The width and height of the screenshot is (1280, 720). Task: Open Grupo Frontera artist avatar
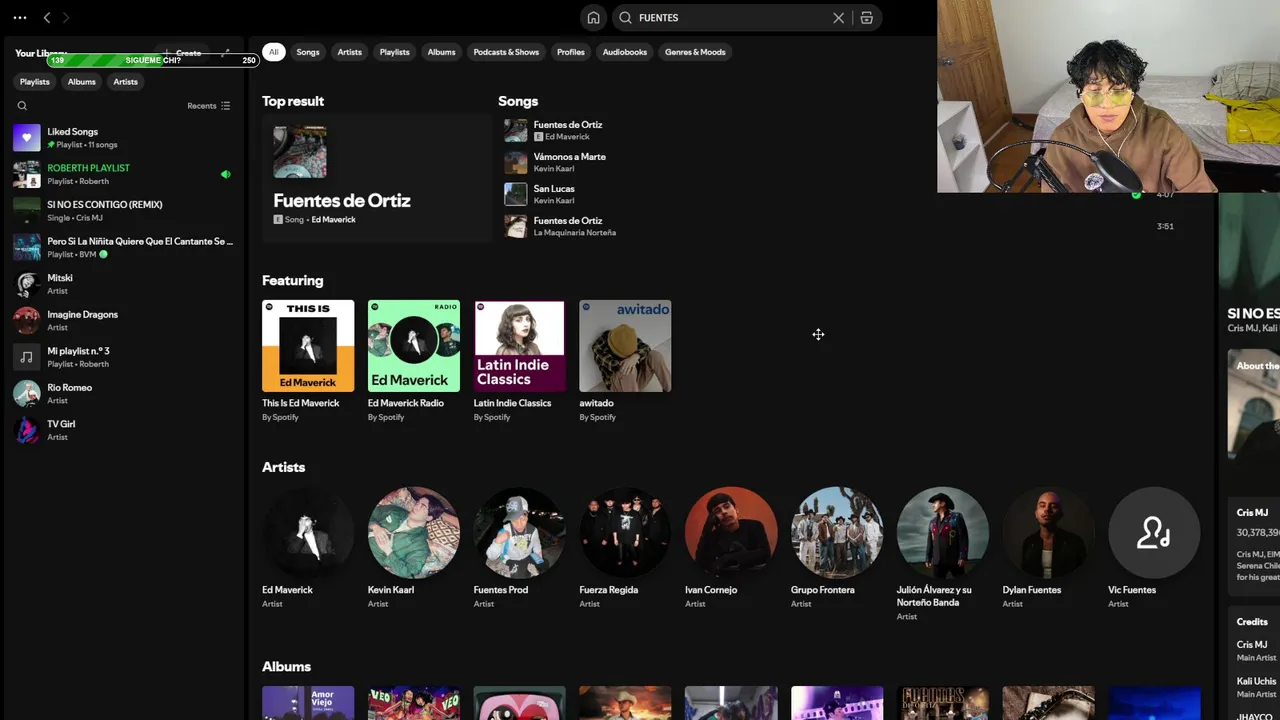click(x=837, y=533)
